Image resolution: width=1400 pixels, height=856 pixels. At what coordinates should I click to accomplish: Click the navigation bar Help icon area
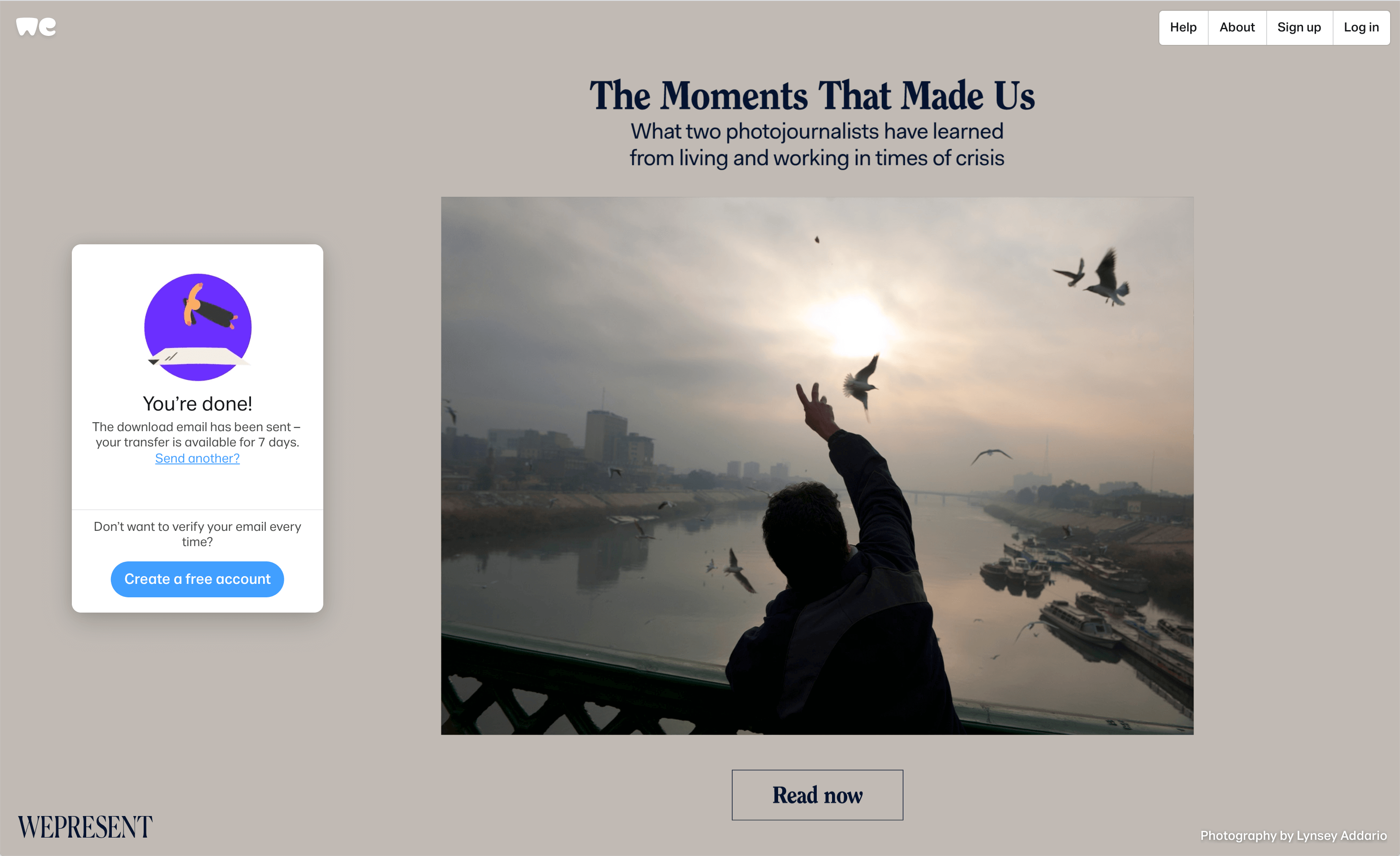[x=1185, y=27]
